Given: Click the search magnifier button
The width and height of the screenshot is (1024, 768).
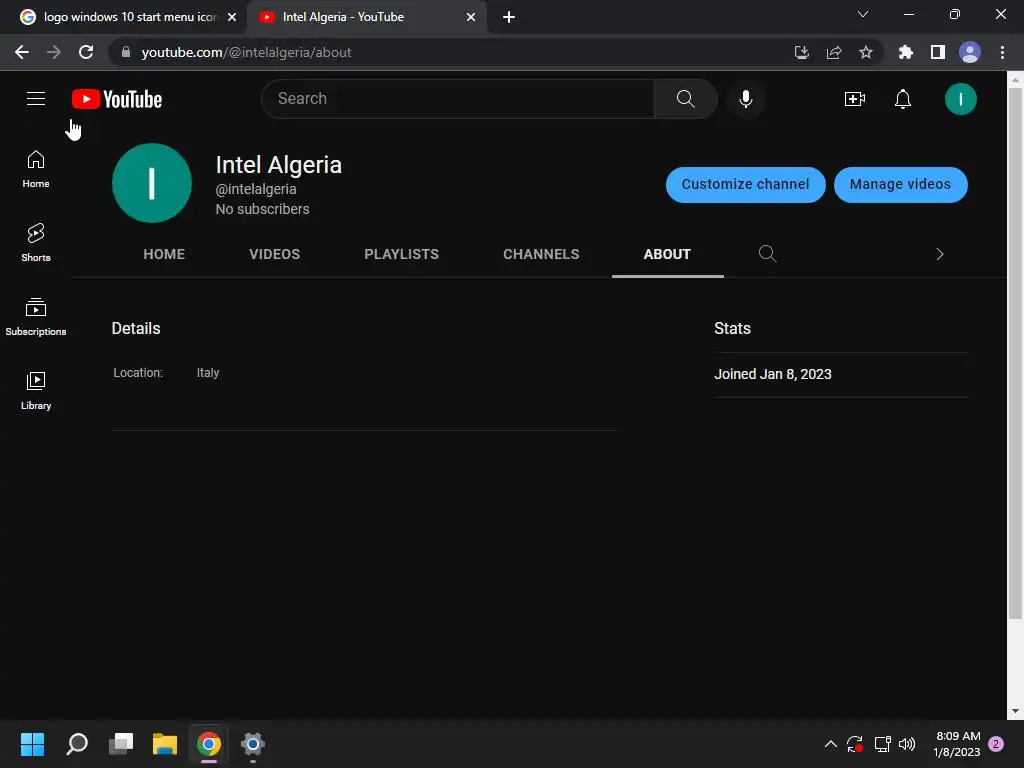Looking at the screenshot, I should (685, 99).
